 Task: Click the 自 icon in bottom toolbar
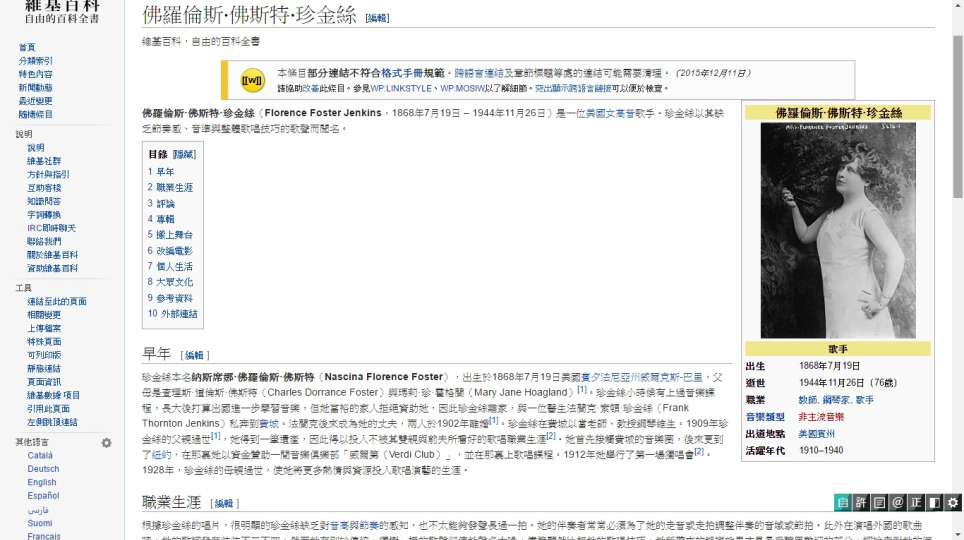843,502
